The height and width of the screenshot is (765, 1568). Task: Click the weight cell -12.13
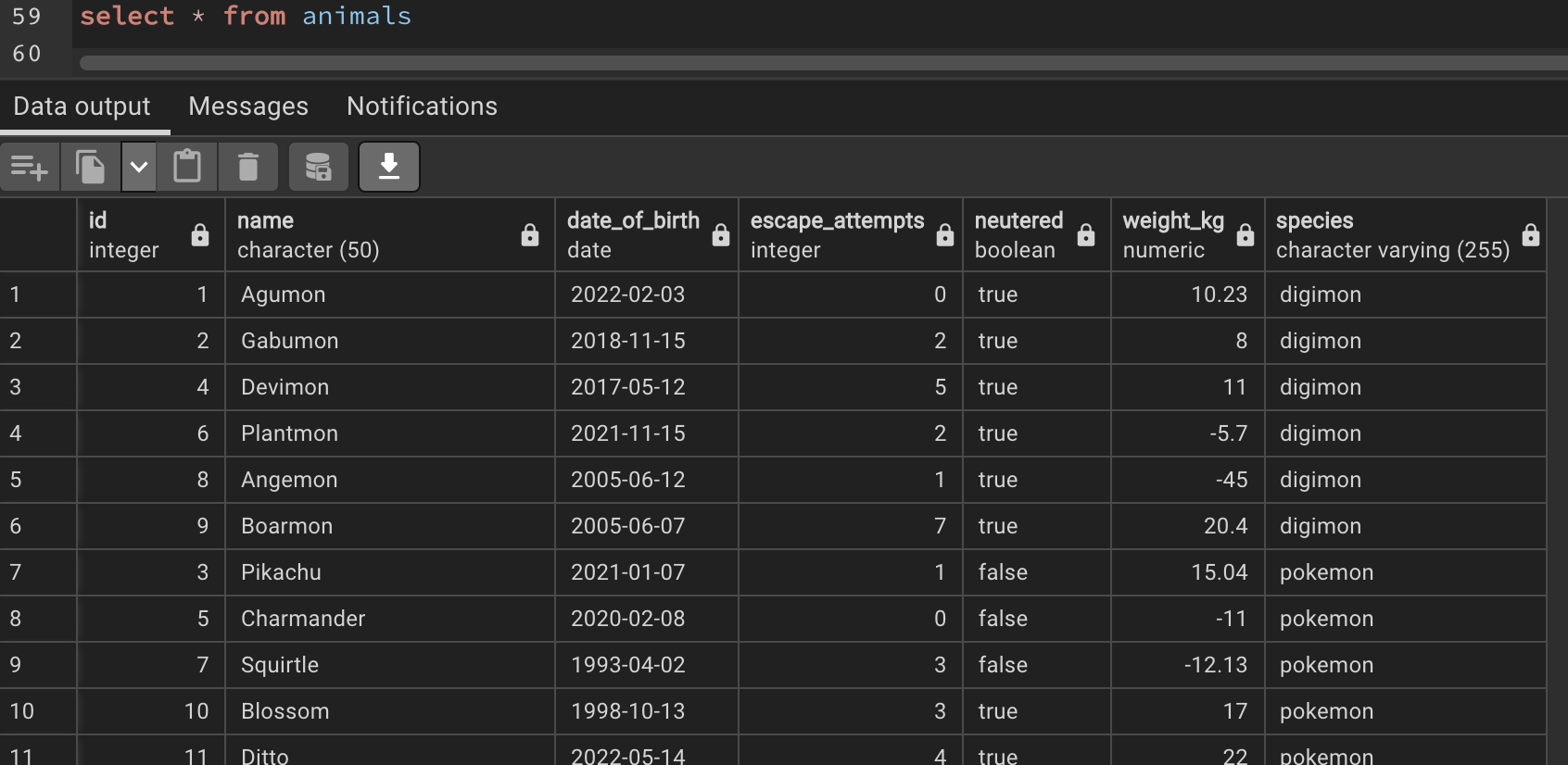(1188, 665)
